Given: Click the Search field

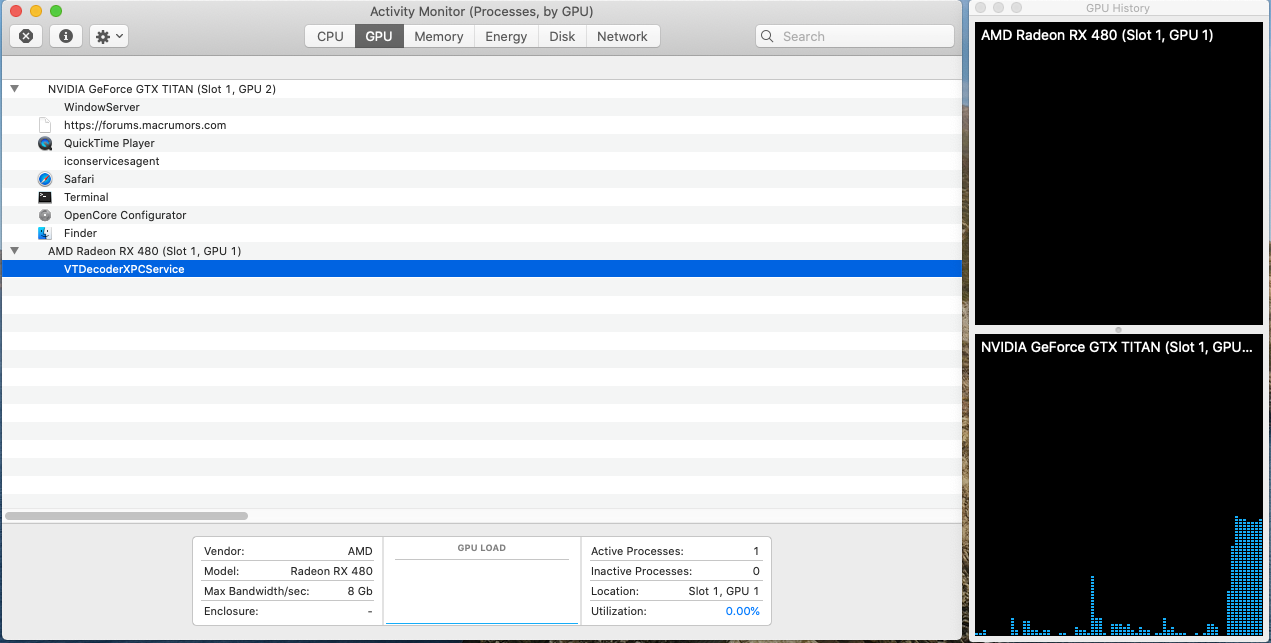Looking at the screenshot, I should point(855,36).
